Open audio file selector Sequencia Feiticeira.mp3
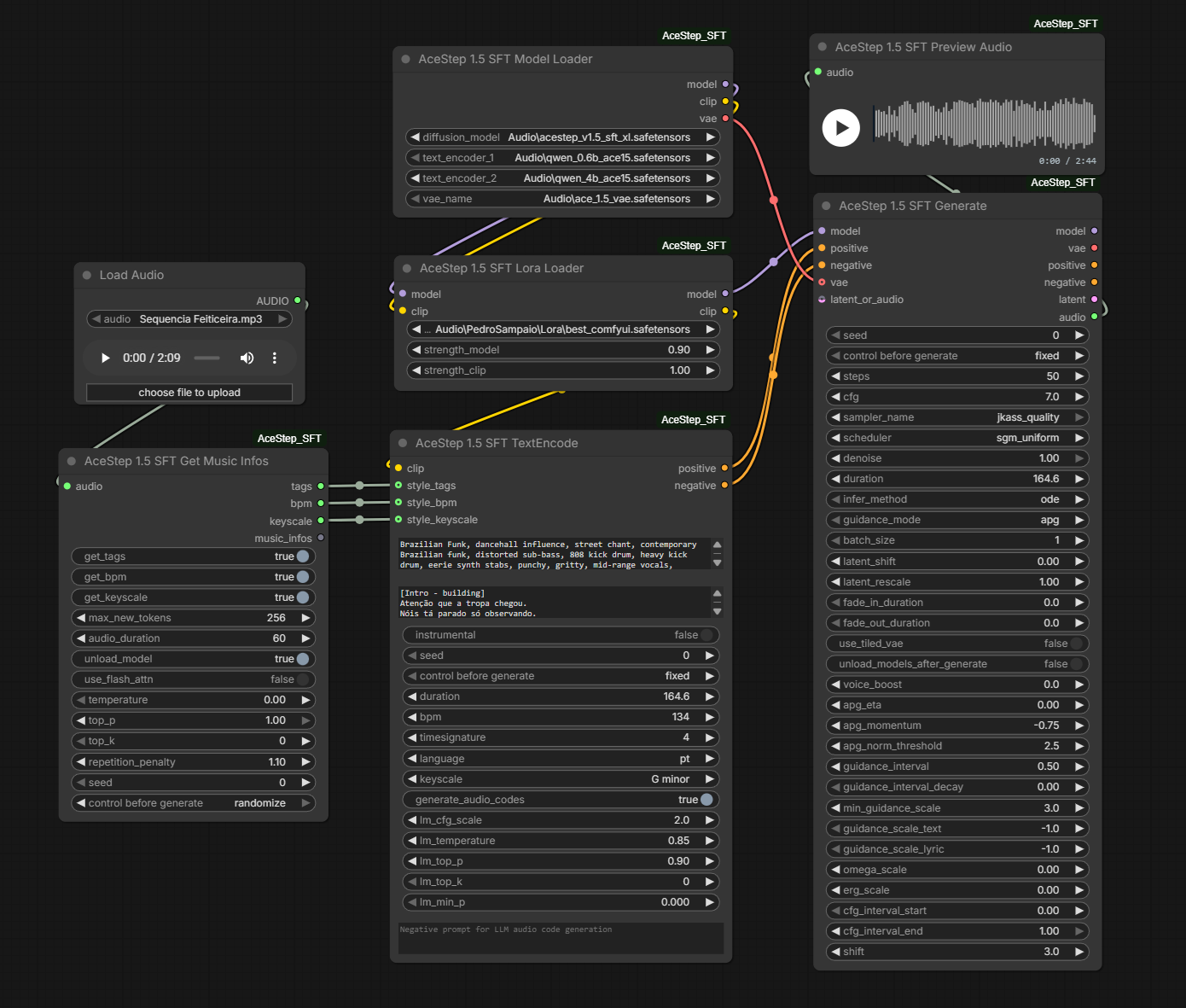The width and height of the screenshot is (1186, 1008). coord(189,319)
